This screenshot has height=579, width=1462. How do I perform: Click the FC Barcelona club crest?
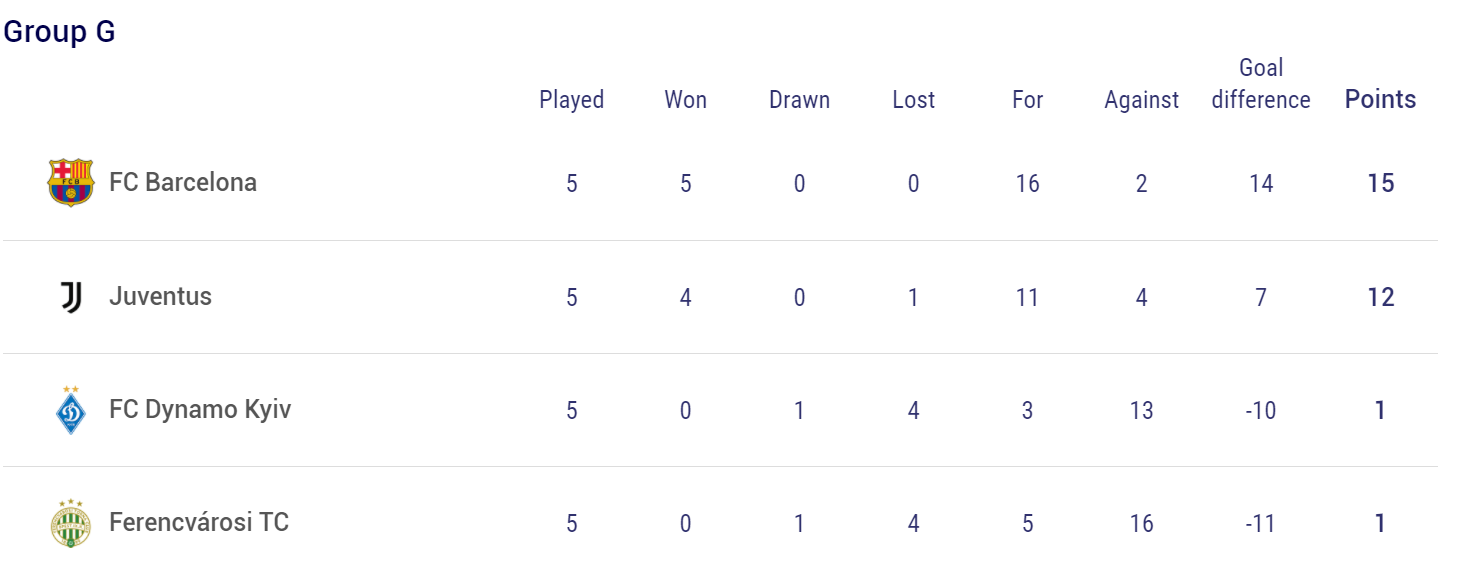[x=71, y=183]
